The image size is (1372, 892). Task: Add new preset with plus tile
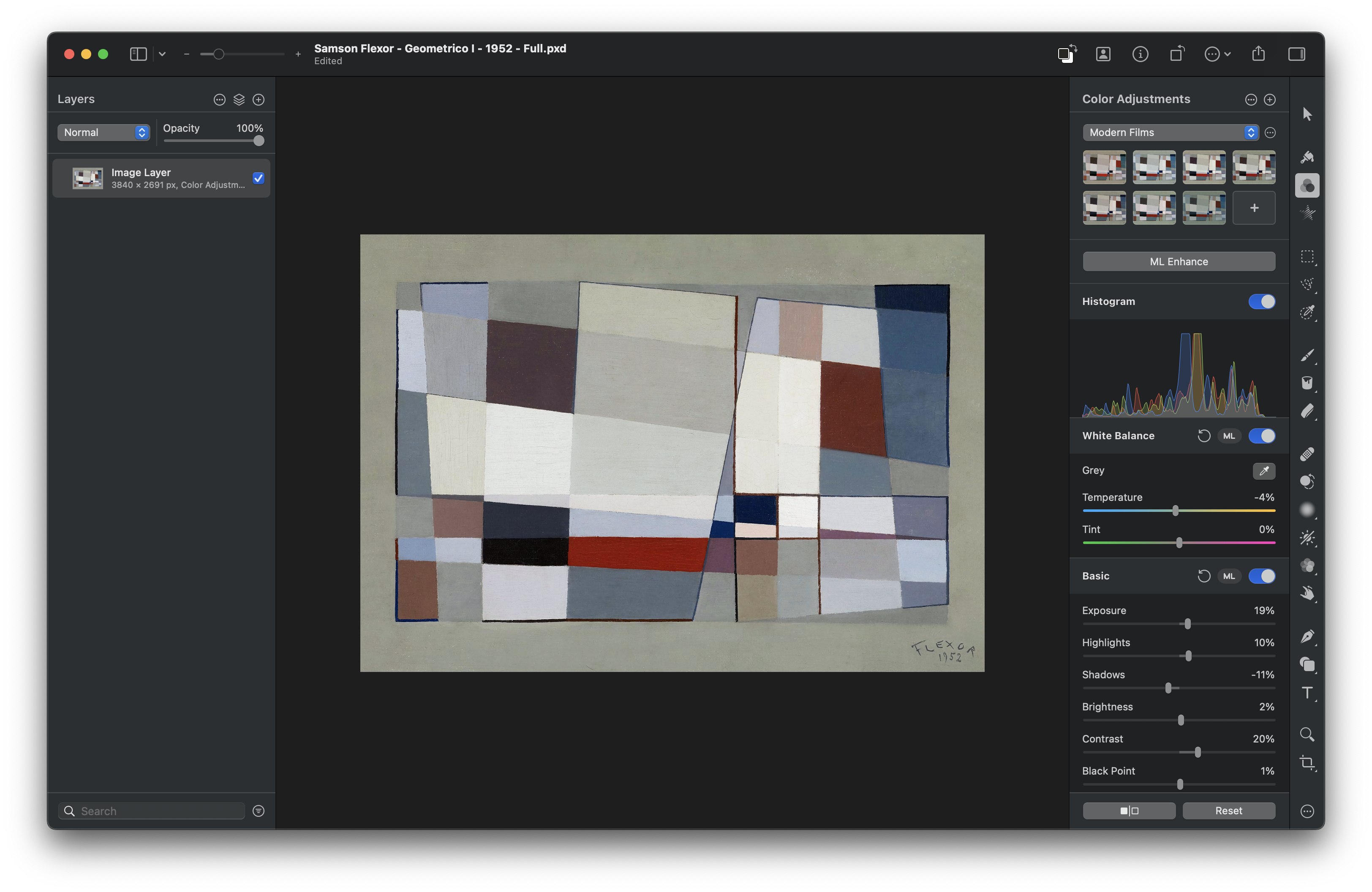pos(1253,208)
